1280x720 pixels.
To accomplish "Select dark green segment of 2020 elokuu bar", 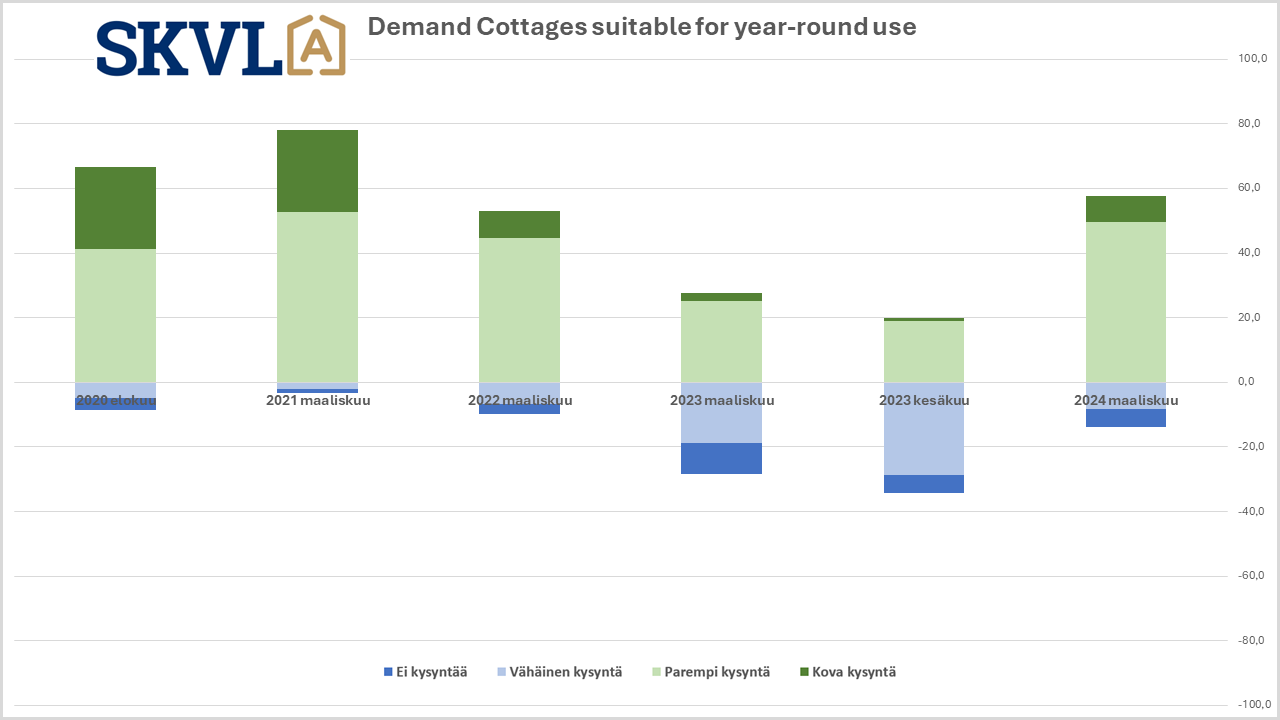I will coord(115,208).
